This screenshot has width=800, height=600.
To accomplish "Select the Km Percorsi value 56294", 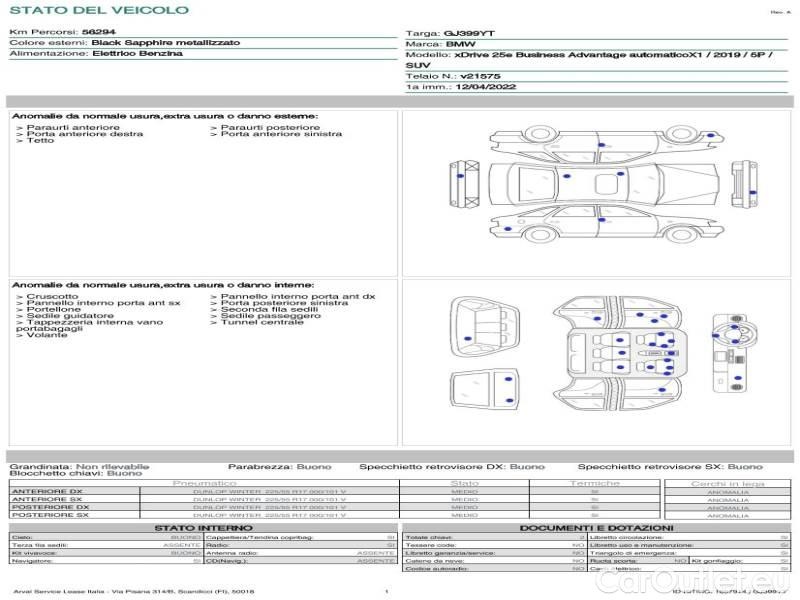I will pyautogui.click(x=98, y=32).
